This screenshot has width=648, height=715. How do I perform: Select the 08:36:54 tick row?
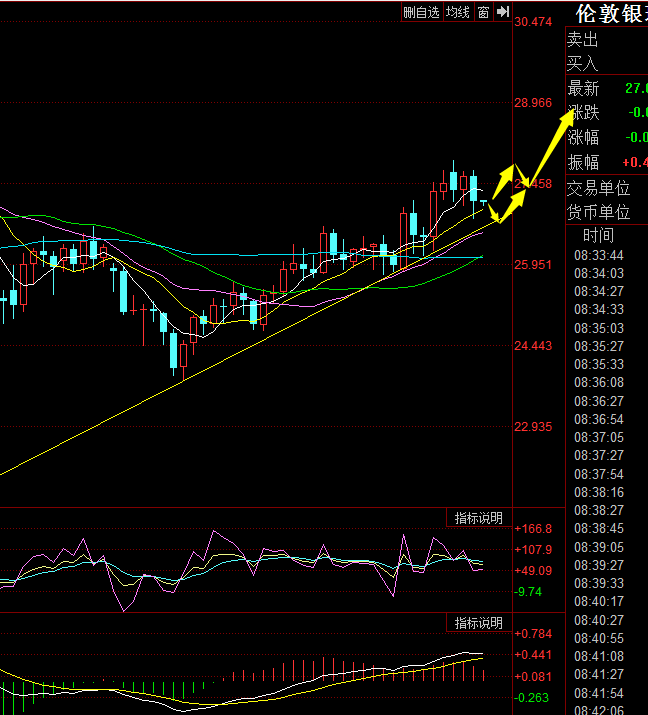[599, 420]
